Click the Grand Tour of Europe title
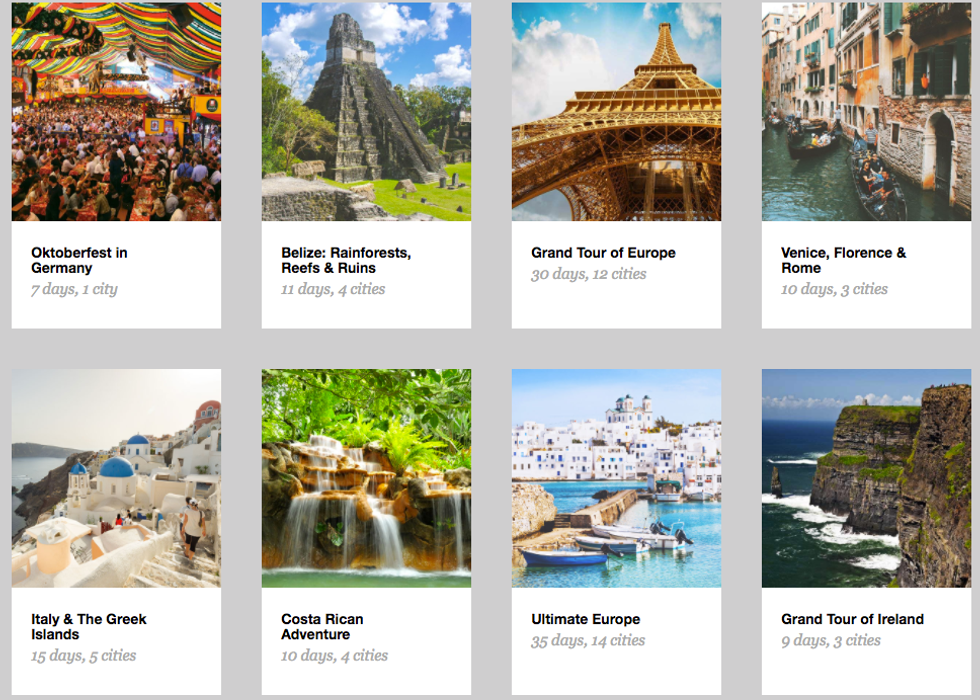 [603, 253]
